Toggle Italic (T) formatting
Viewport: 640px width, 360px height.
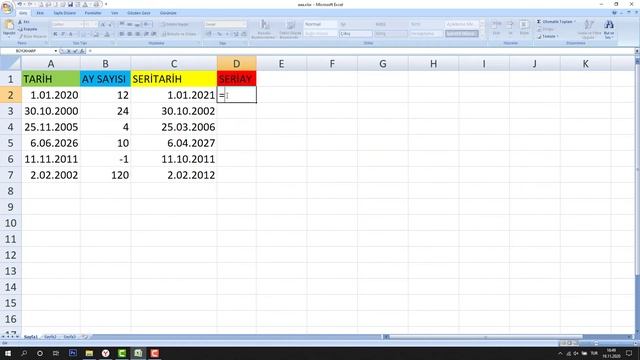[x=63, y=34]
